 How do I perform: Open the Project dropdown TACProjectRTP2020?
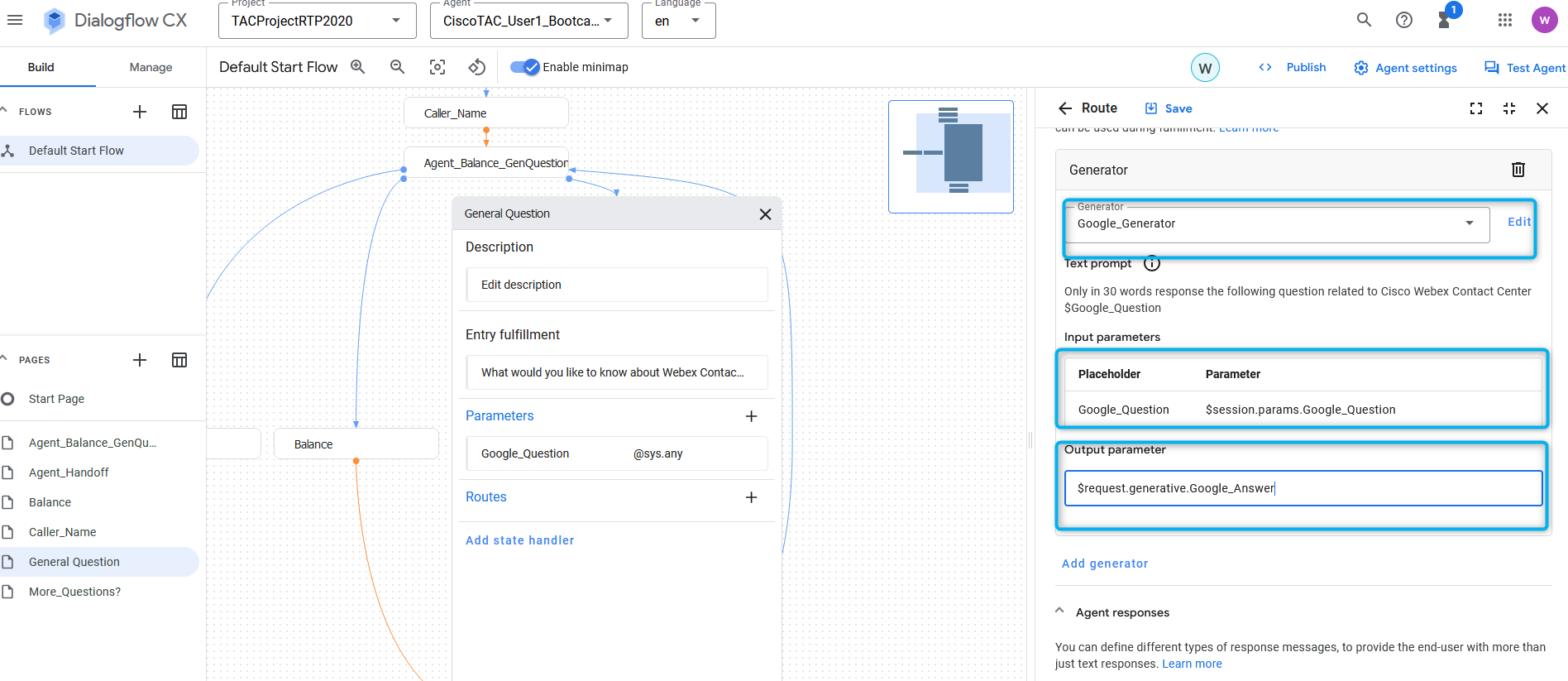click(x=317, y=21)
